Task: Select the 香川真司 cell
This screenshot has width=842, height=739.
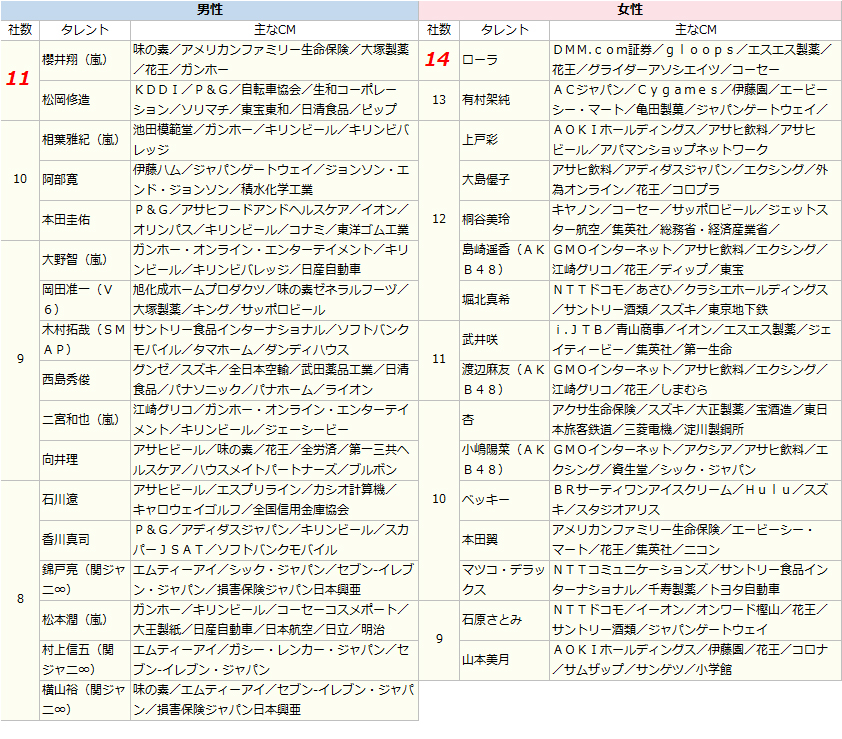Action: click(85, 540)
